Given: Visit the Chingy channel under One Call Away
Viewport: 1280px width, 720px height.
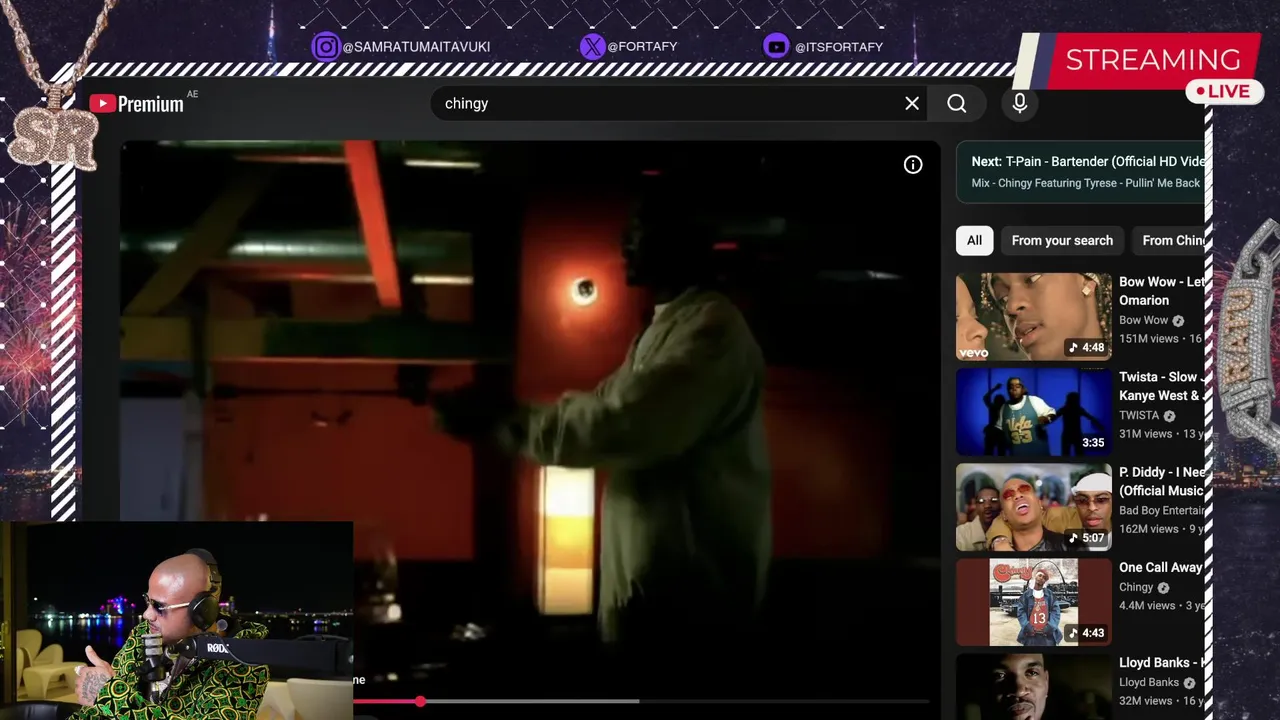Looking at the screenshot, I should (x=1136, y=587).
